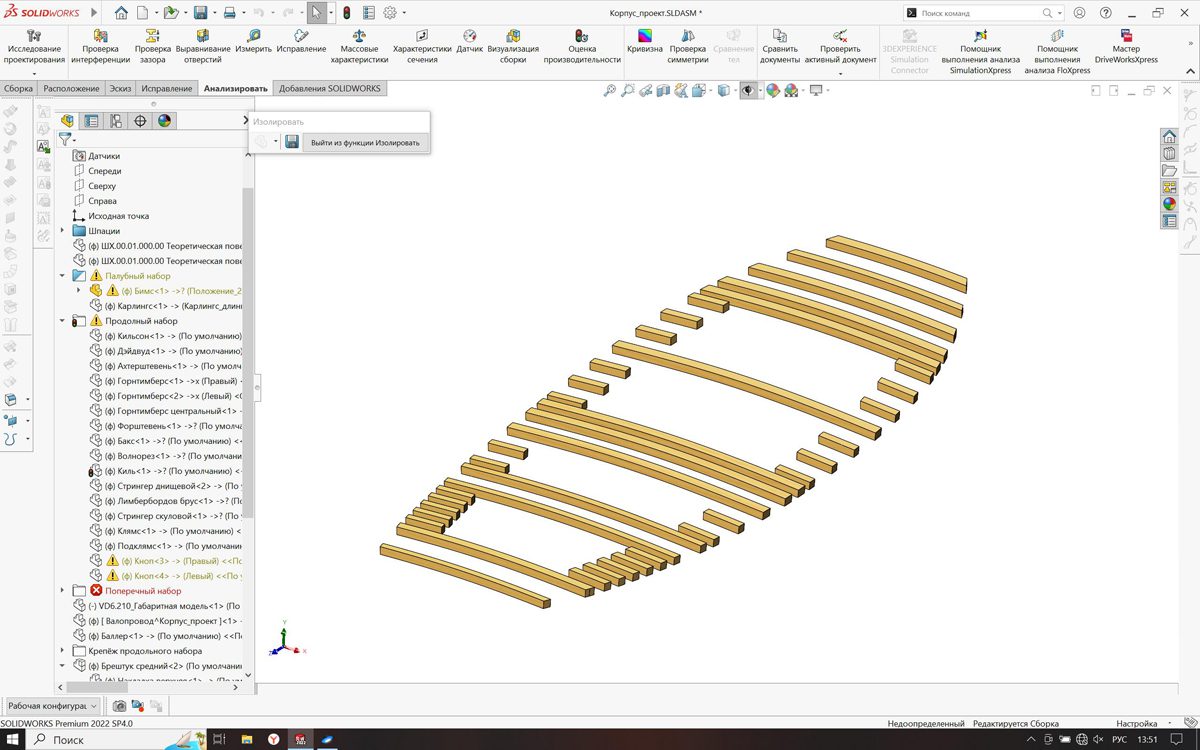Click Выйти из функции Изолировать button
Screen dimensions: 1200x750
[365, 143]
